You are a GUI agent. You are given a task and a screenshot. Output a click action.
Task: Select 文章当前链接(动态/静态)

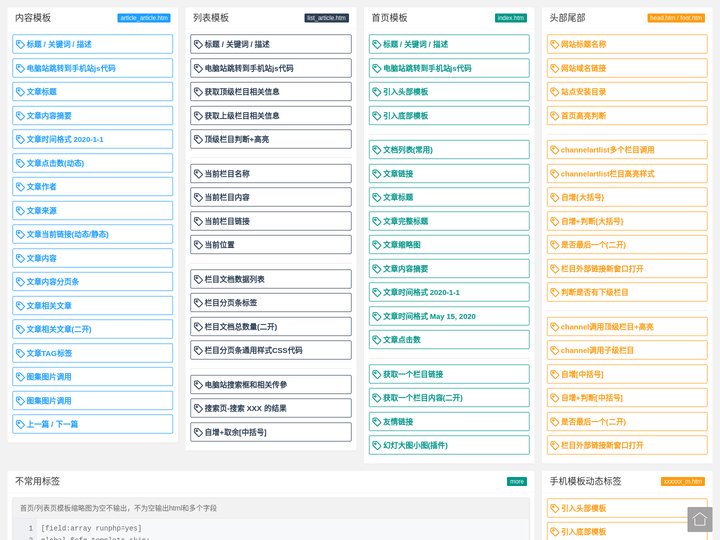[x=93, y=234]
